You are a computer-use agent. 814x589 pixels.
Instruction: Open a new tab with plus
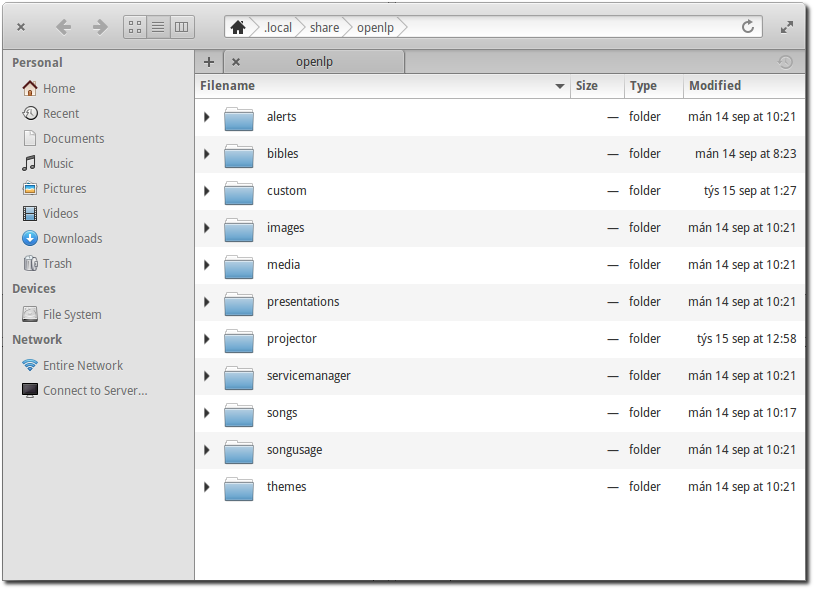click(x=209, y=62)
